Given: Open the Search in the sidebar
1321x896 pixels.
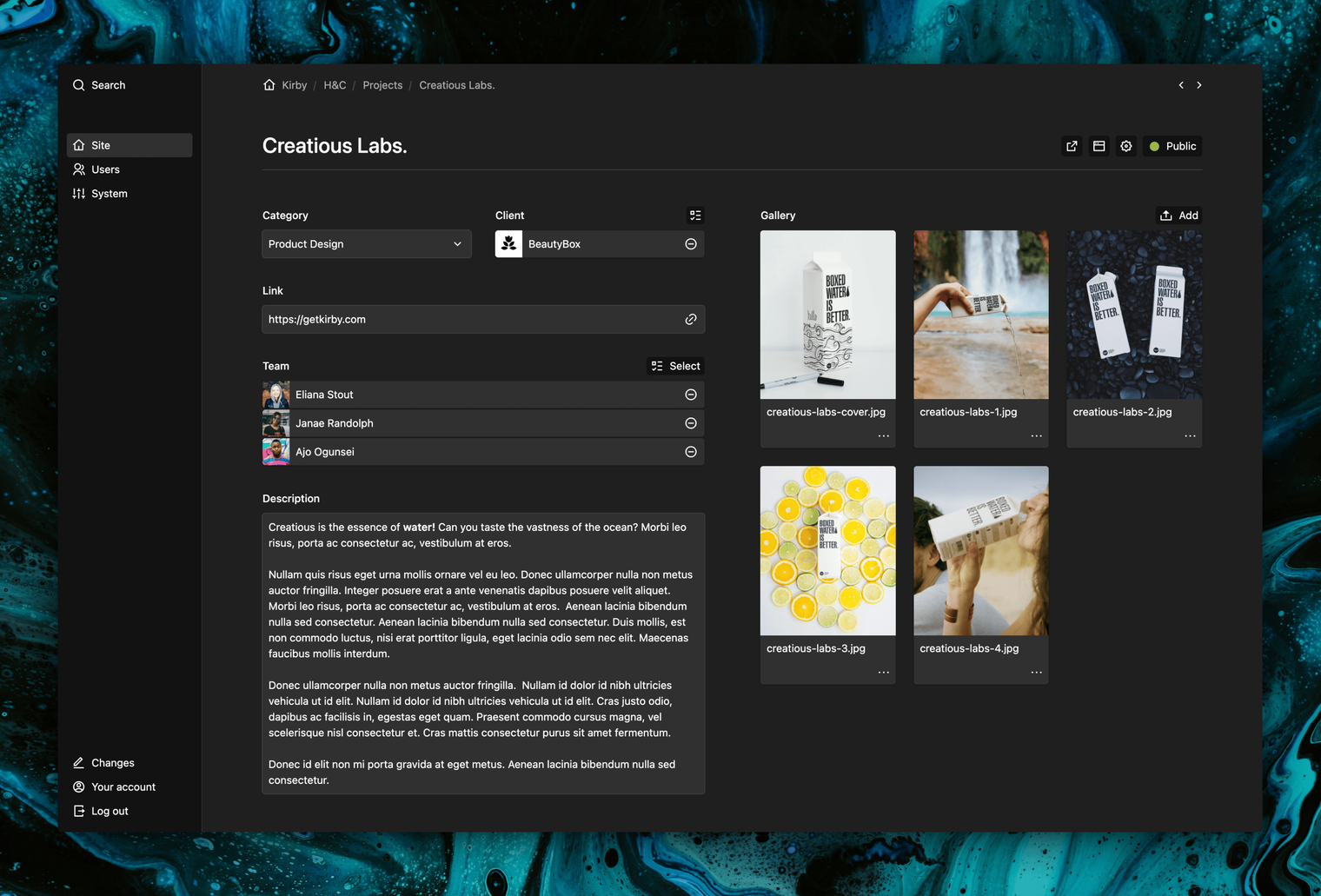Looking at the screenshot, I should pyautogui.click(x=99, y=85).
